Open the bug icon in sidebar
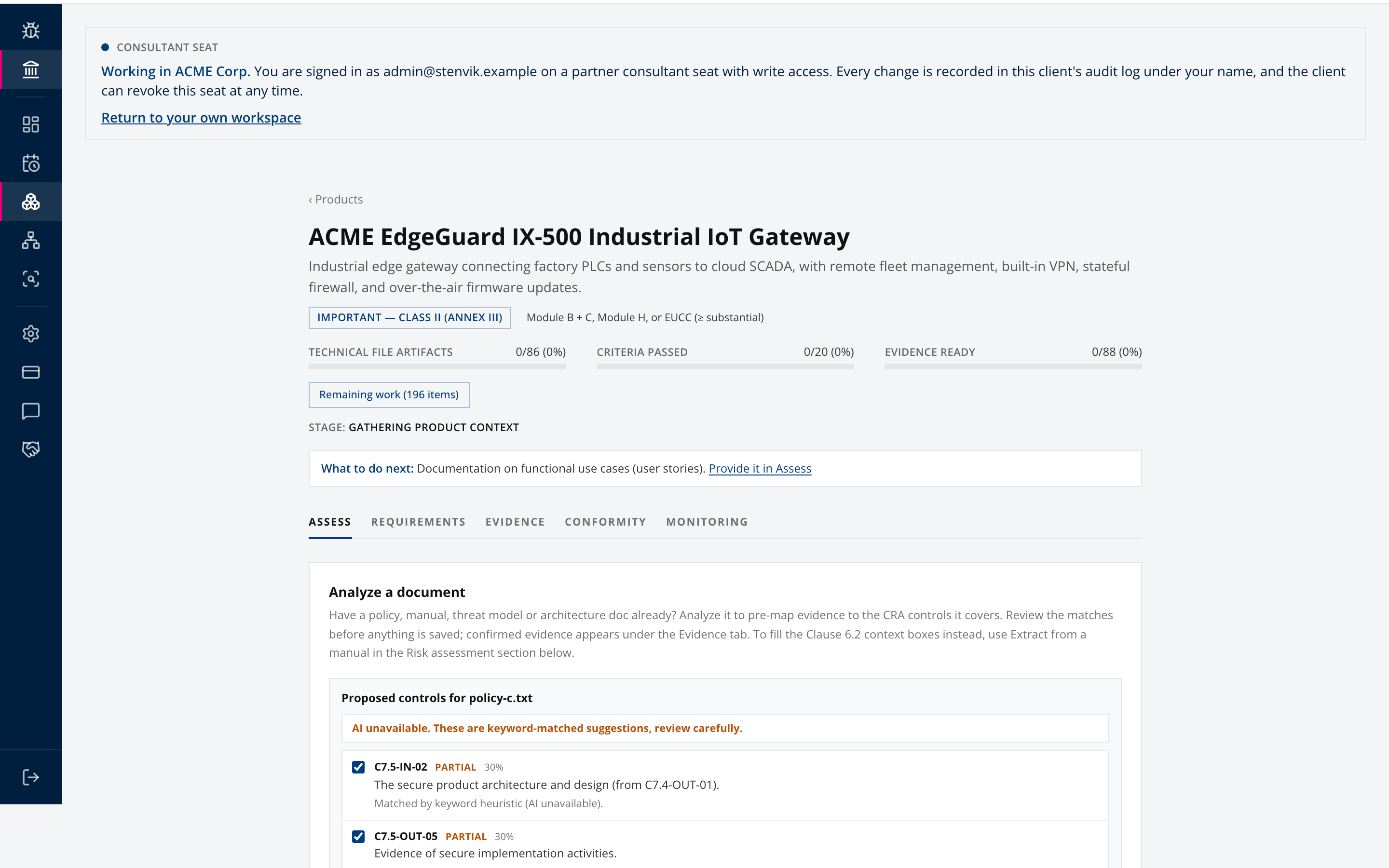Viewport: 1389px width, 868px height. pos(30,30)
